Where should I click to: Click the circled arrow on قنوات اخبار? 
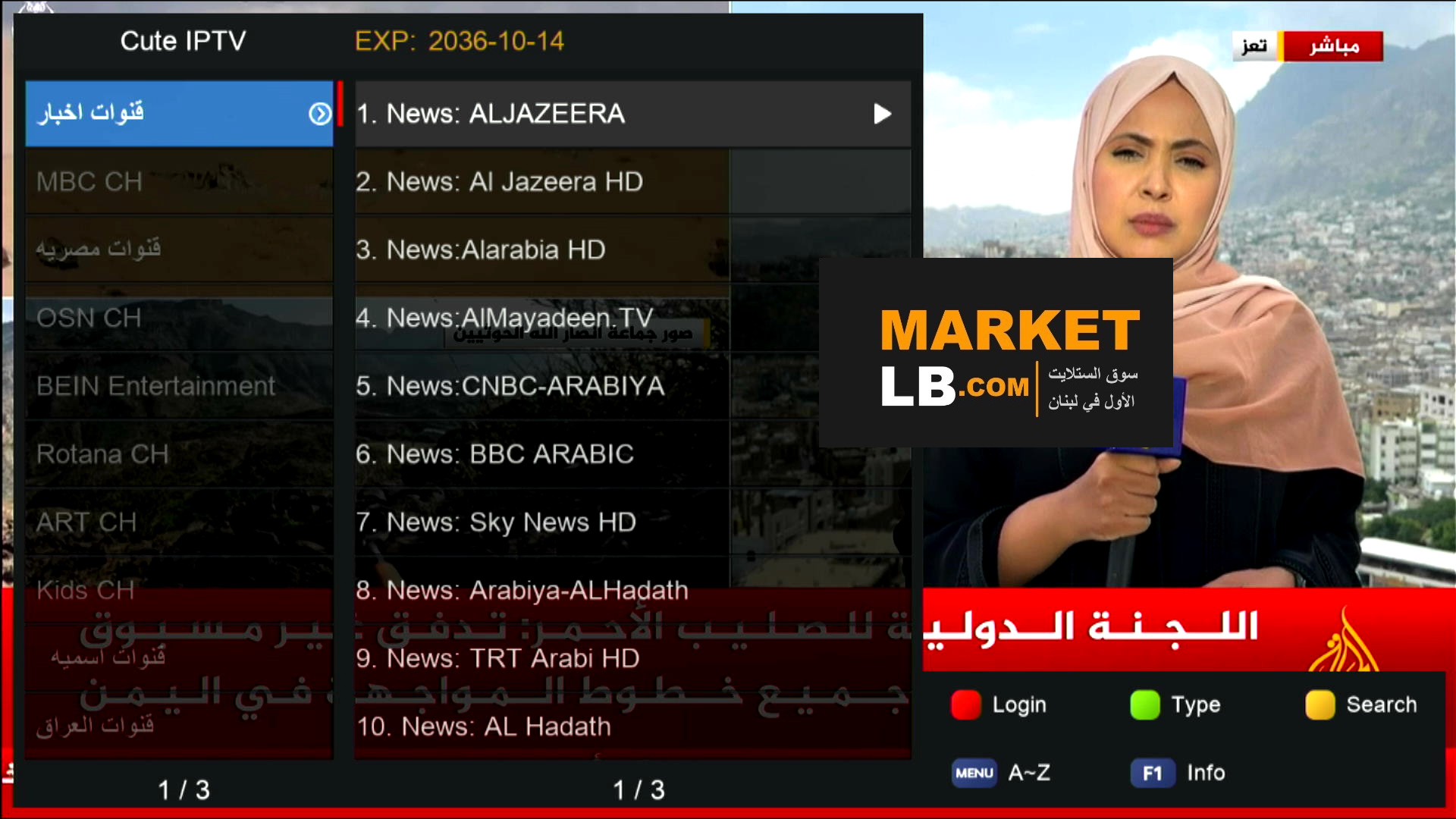click(x=320, y=114)
